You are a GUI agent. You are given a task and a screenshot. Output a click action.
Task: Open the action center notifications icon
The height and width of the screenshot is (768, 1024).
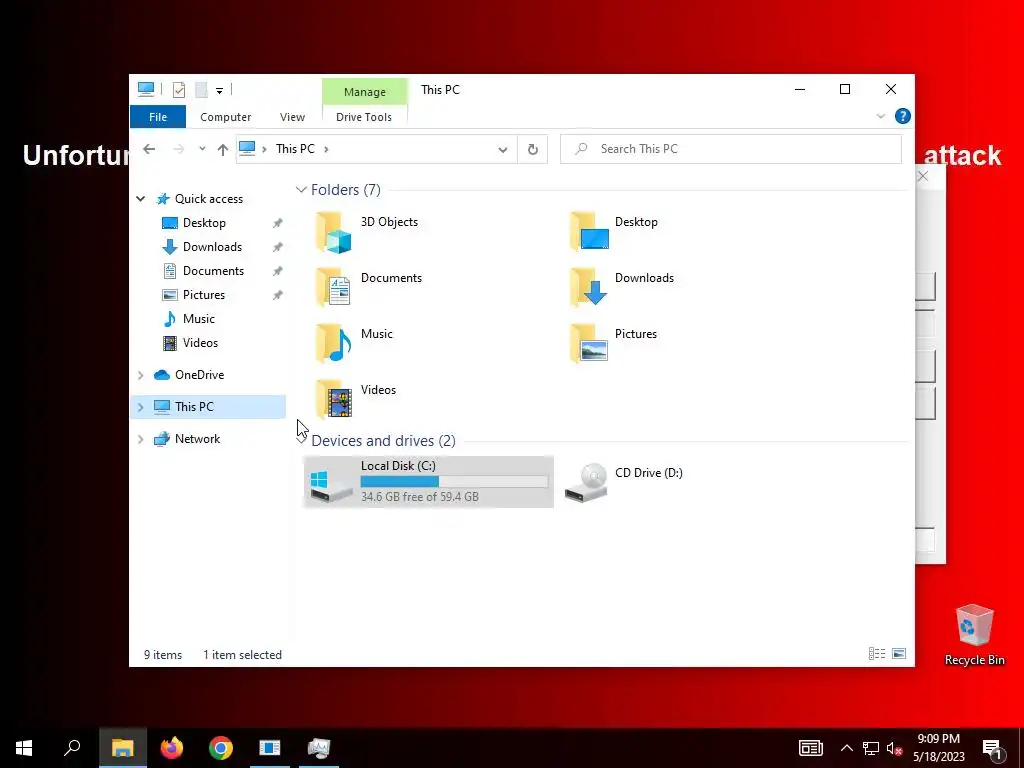(x=991, y=748)
